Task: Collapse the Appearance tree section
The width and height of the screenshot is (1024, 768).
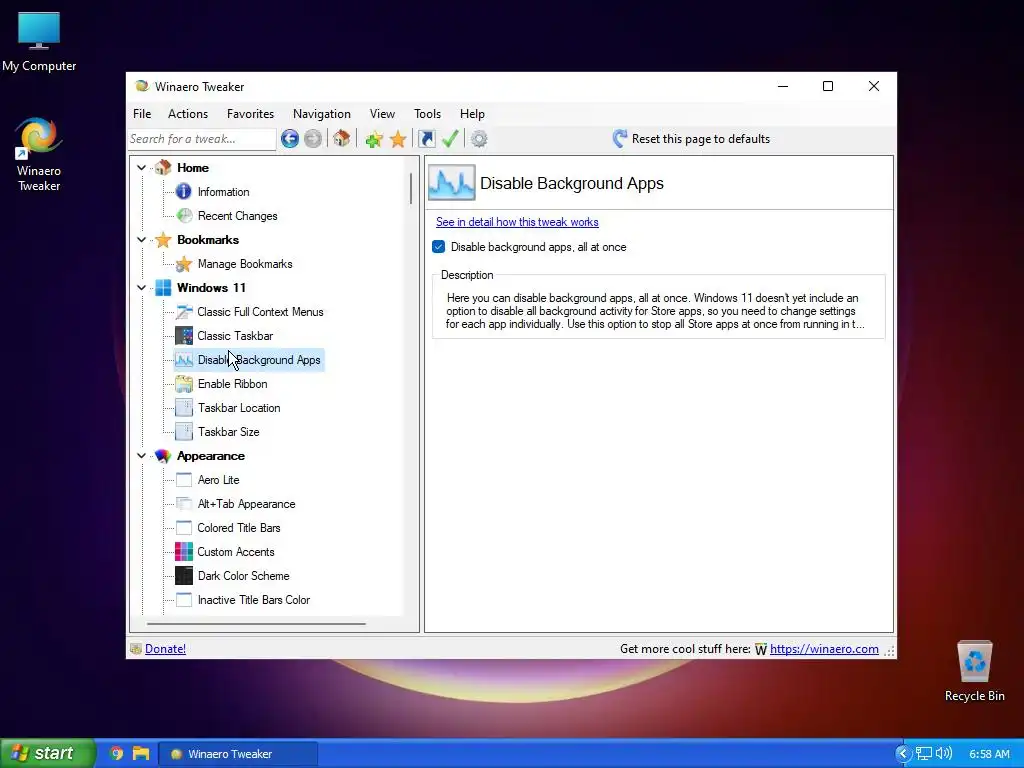Action: 141,456
